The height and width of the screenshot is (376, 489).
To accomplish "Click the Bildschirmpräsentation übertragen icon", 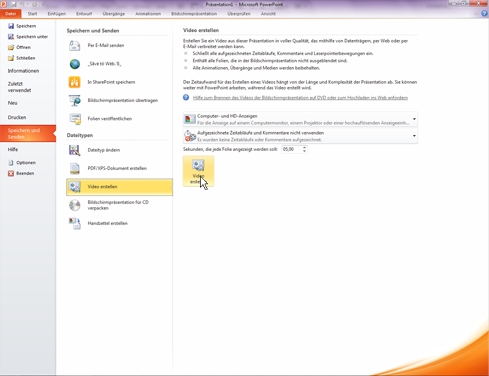I will click(75, 100).
